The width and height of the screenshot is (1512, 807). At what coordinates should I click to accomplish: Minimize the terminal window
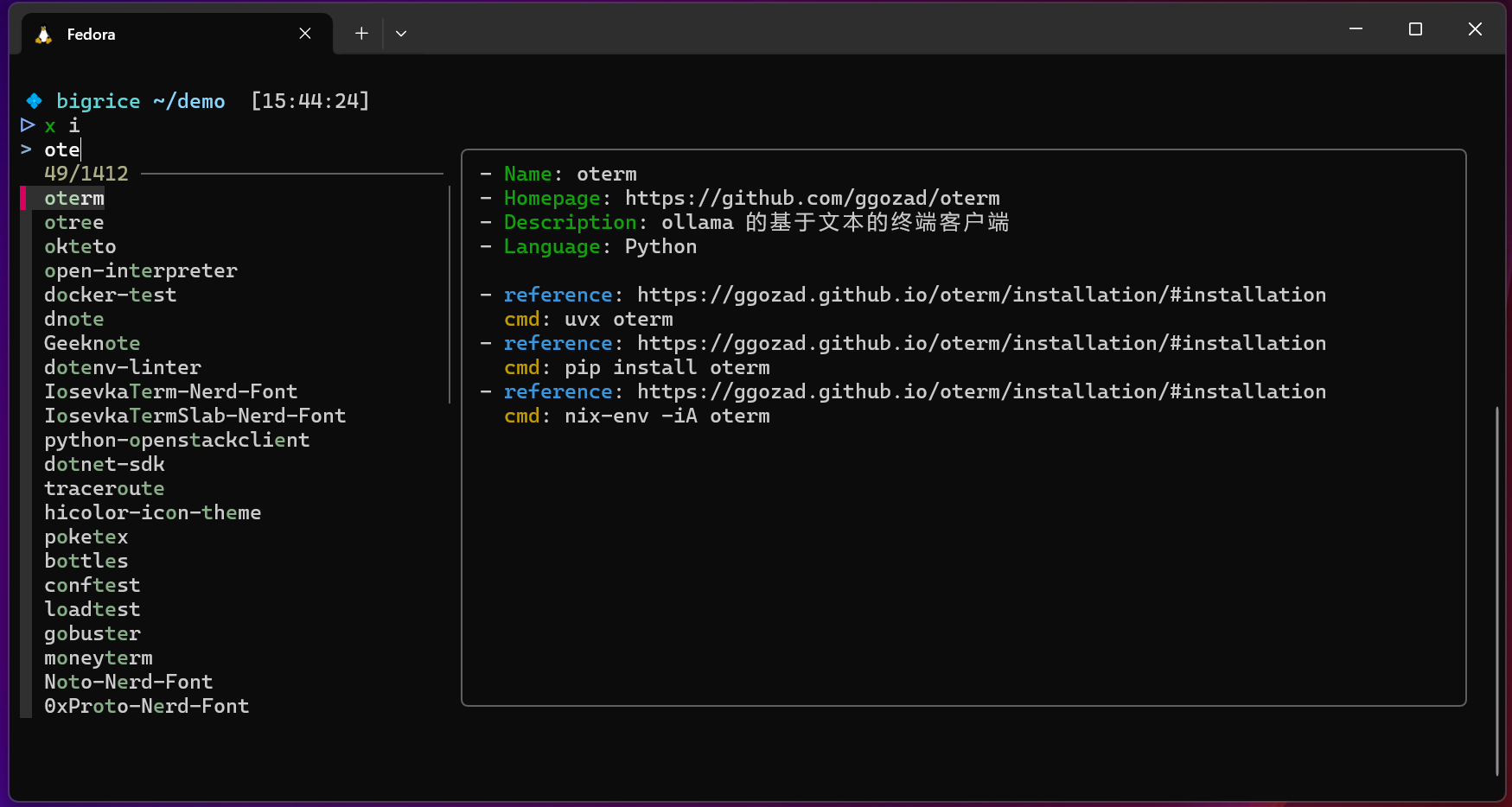1356,29
